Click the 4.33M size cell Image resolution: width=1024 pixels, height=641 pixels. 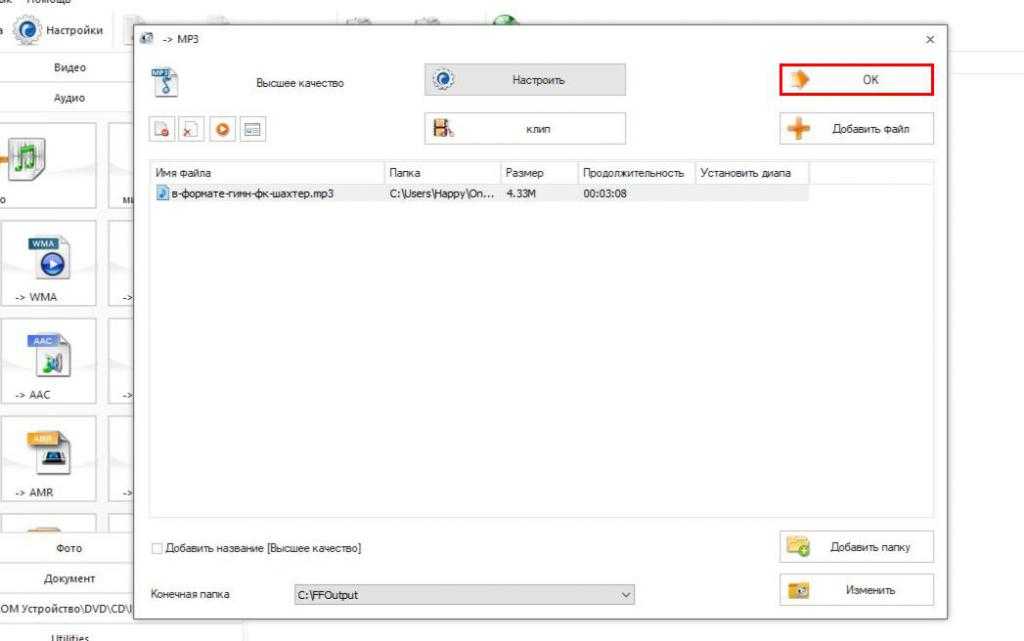tap(521, 193)
